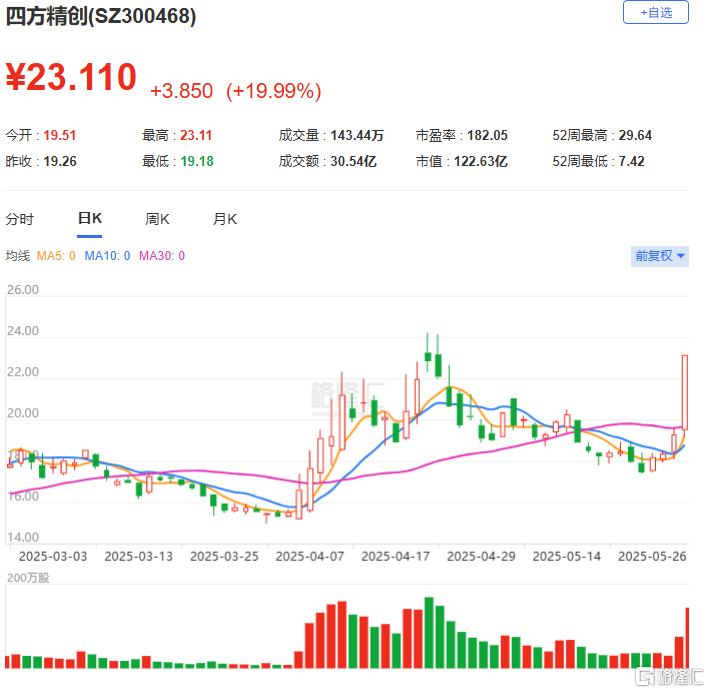Click the 52周最高 value 29.64
This screenshot has height=693, width=711.
click(x=635, y=135)
